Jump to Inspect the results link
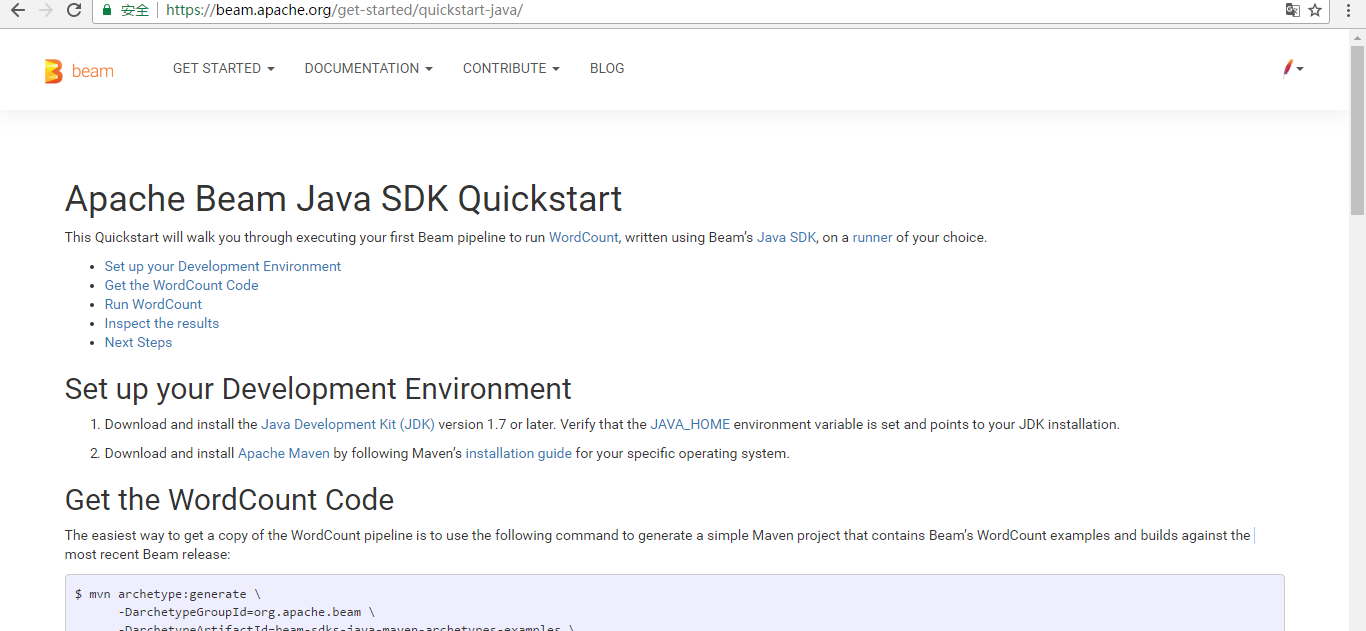This screenshot has width=1366, height=631. (162, 323)
